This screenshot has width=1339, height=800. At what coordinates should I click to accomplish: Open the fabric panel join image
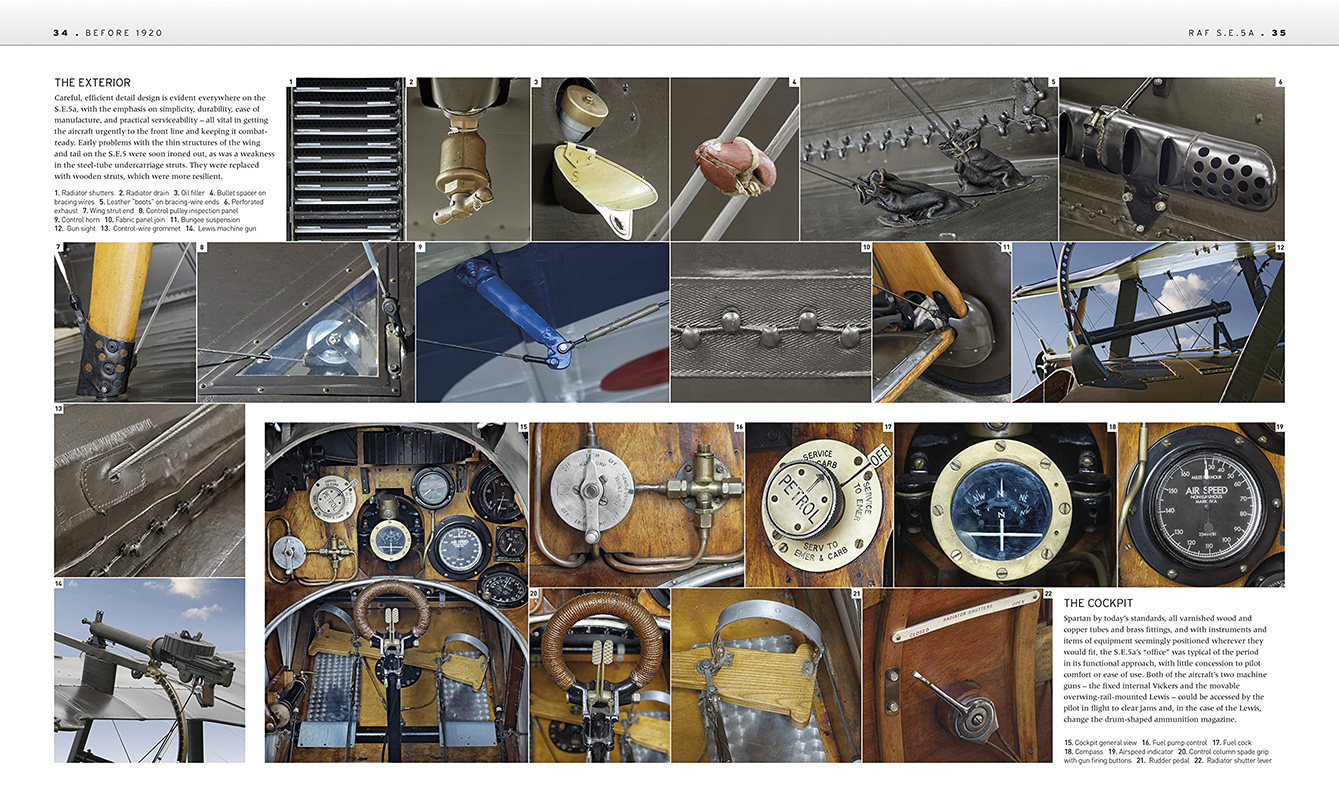tap(771, 322)
